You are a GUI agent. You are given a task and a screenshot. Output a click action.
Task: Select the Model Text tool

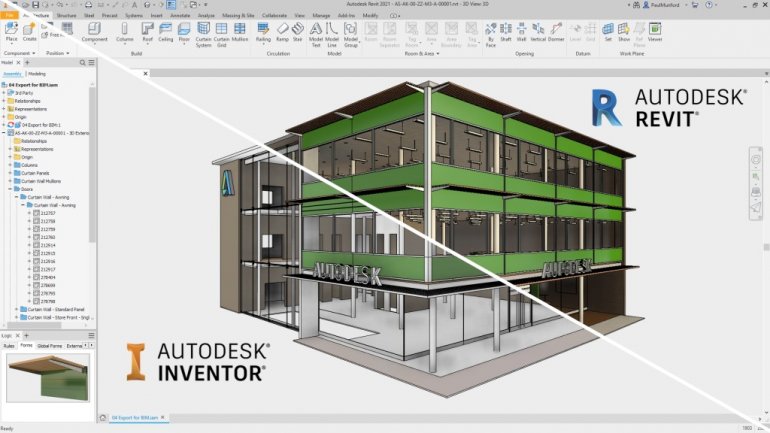point(316,34)
